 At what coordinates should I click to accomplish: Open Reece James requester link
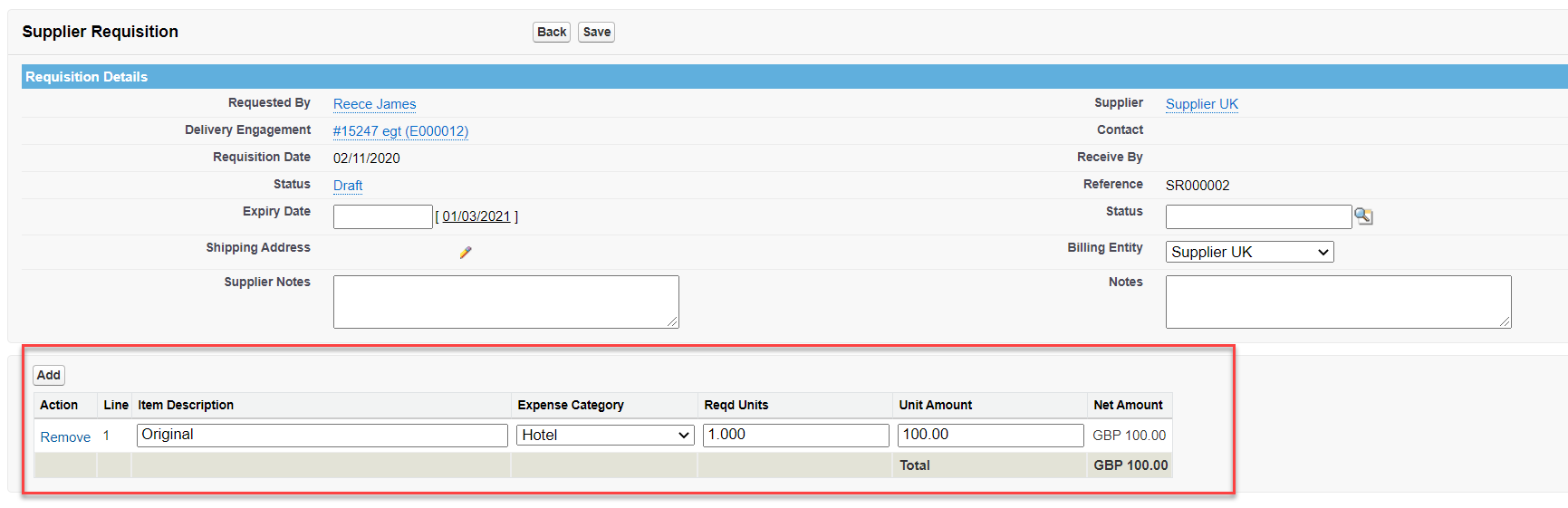click(375, 104)
